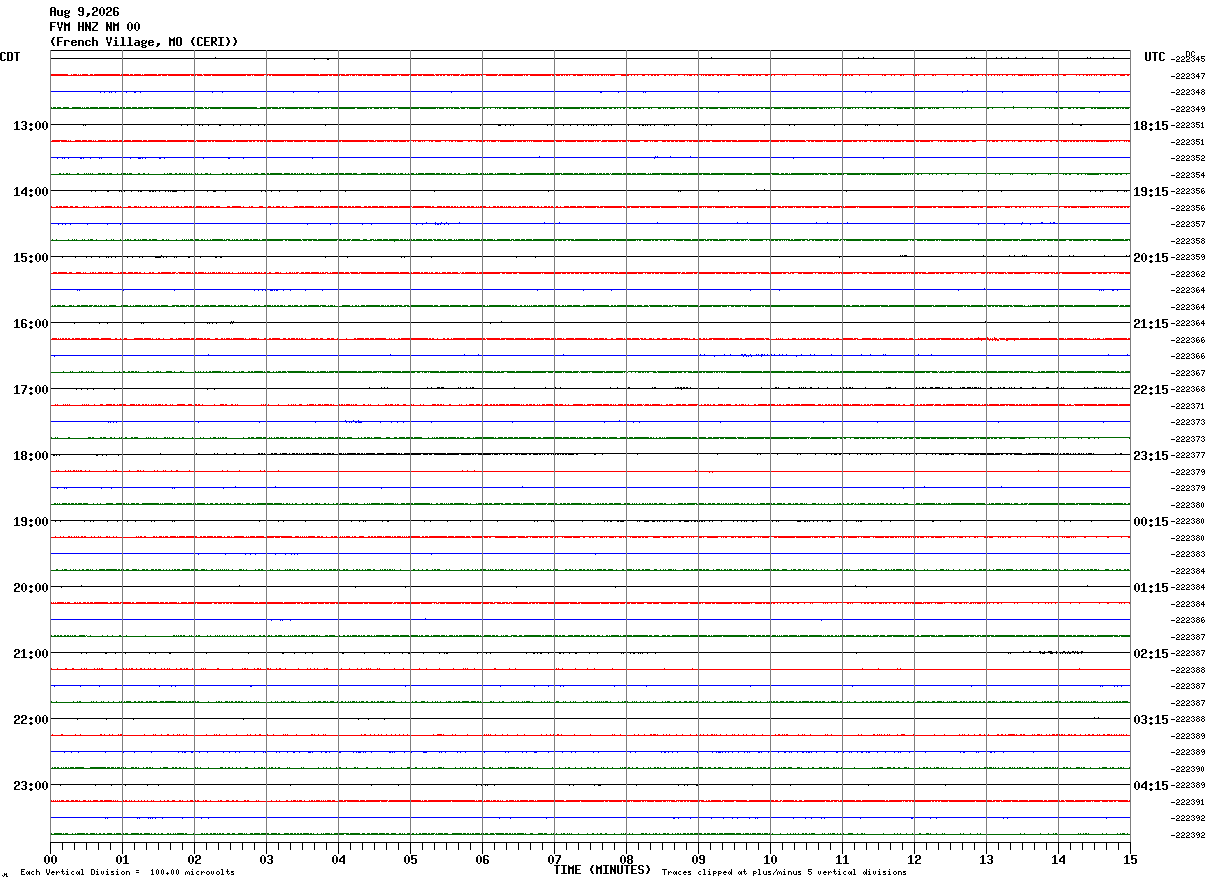Click the 18:00 CDT time label
Viewport: 1210px width, 886px height.
point(30,456)
